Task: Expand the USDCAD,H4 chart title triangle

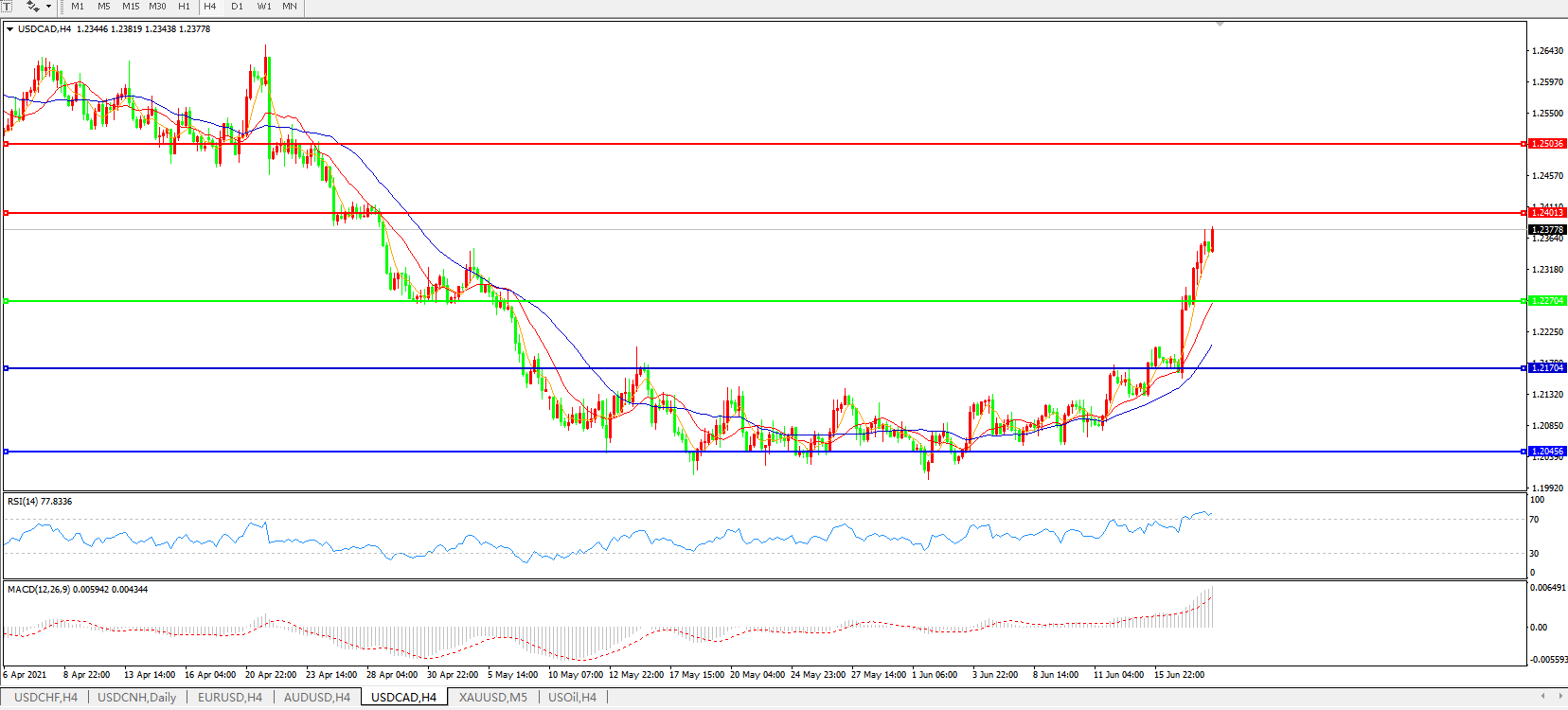Action: (x=9, y=29)
